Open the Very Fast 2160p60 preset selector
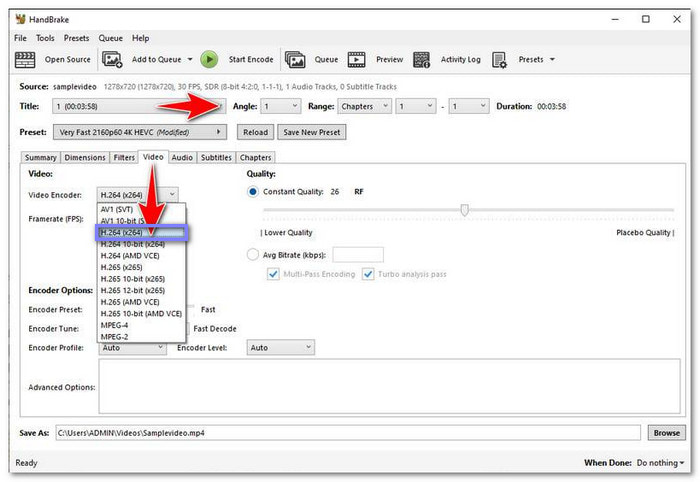 pyautogui.click(x=140, y=132)
